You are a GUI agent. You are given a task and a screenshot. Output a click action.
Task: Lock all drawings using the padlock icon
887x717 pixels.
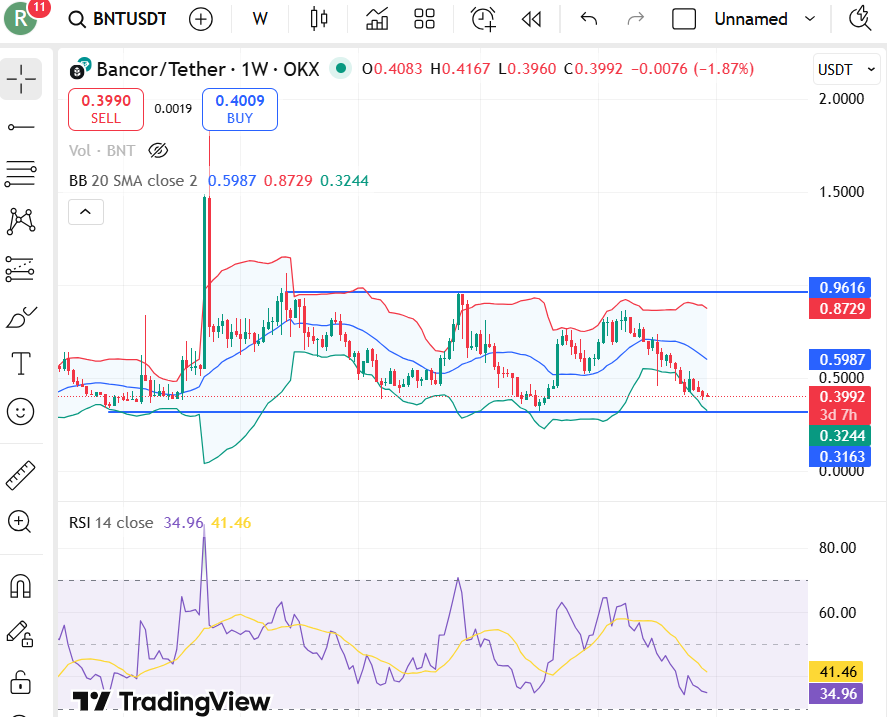(20, 682)
